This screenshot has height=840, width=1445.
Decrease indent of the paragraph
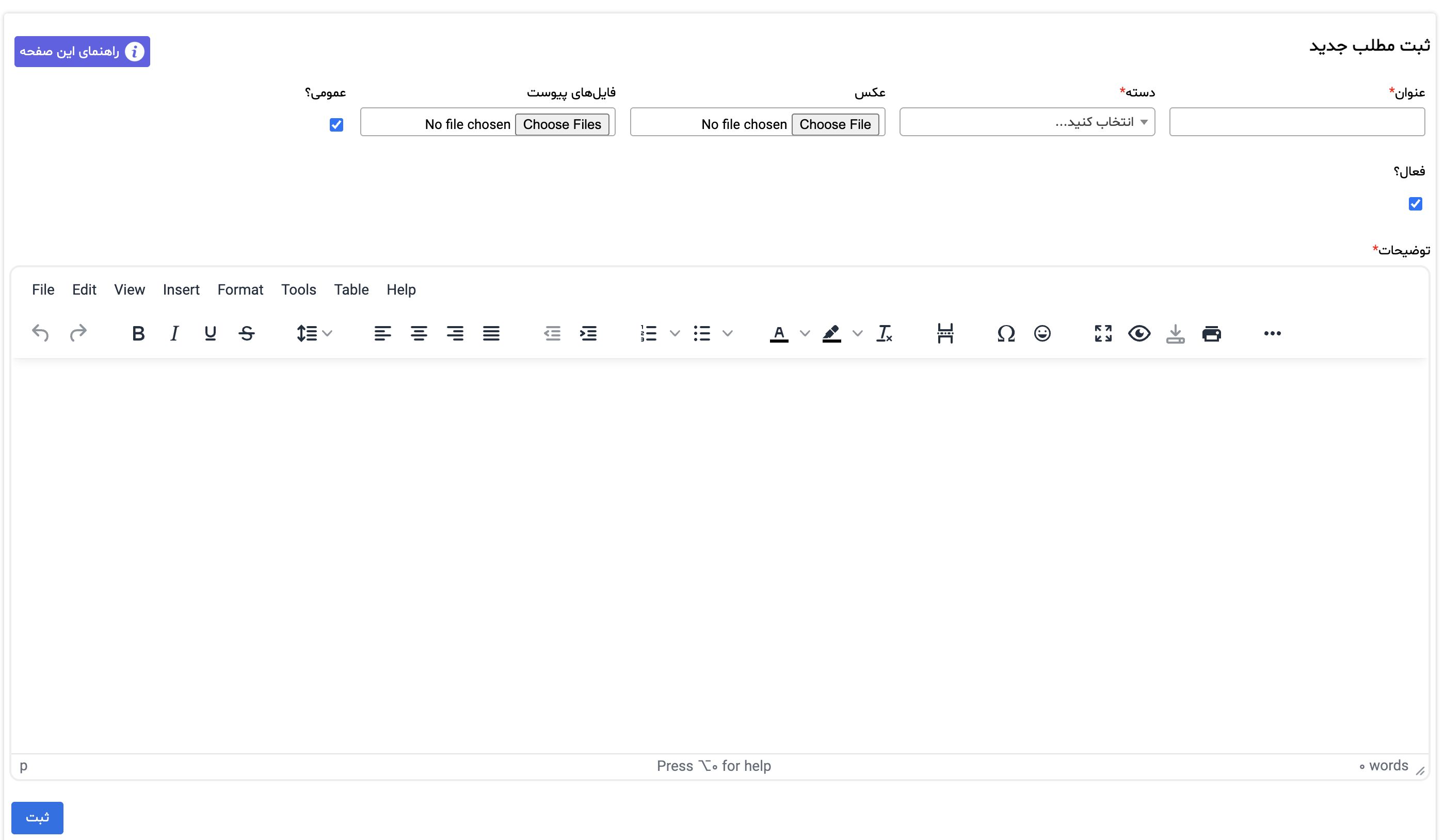pyautogui.click(x=552, y=333)
